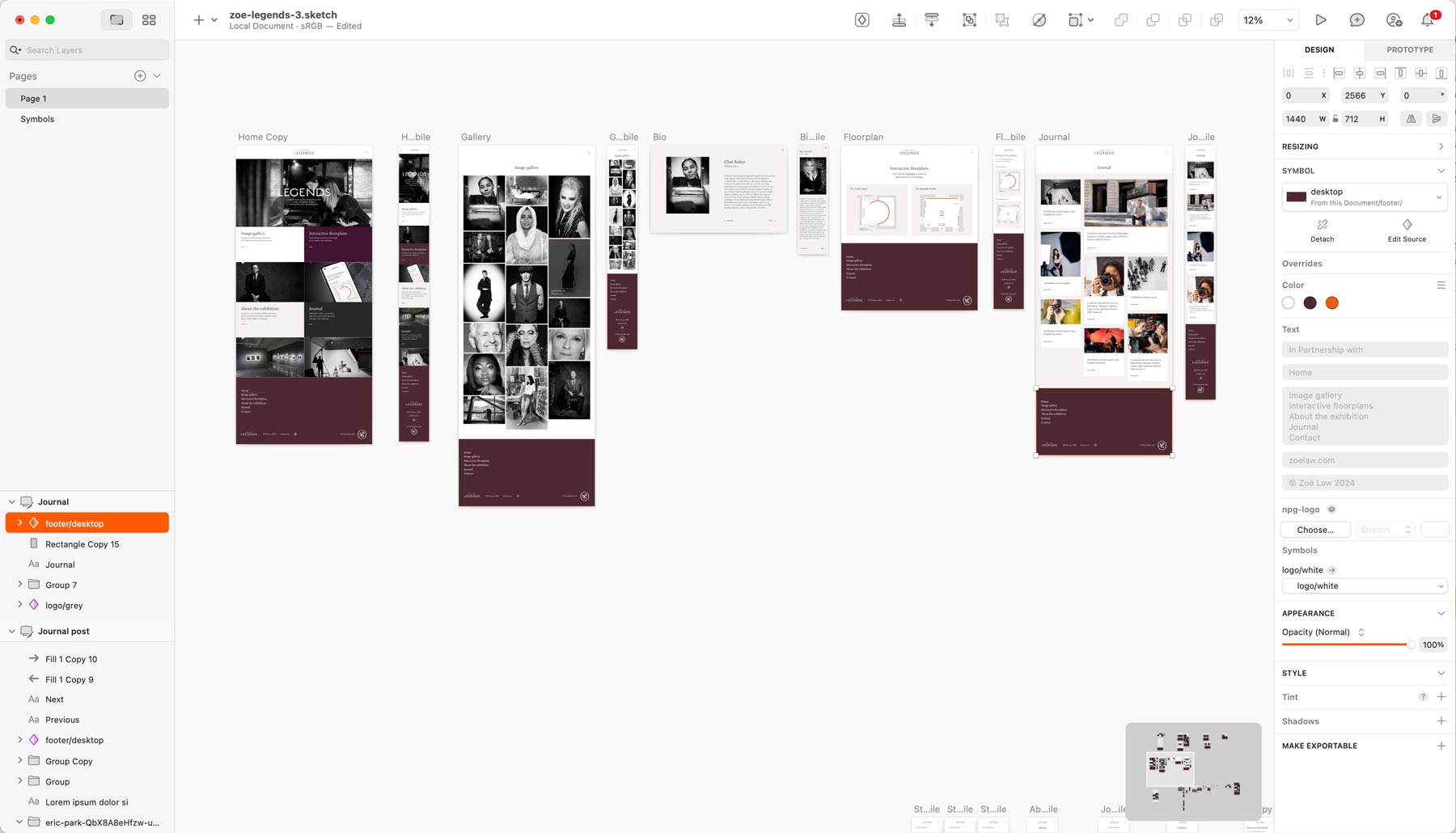
Task: Open the 12% zoom dropdown
Action: pyautogui.click(x=1268, y=20)
